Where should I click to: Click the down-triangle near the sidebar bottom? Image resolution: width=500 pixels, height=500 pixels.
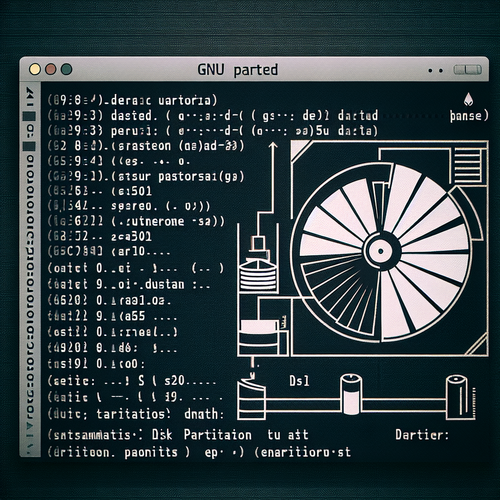30,426
